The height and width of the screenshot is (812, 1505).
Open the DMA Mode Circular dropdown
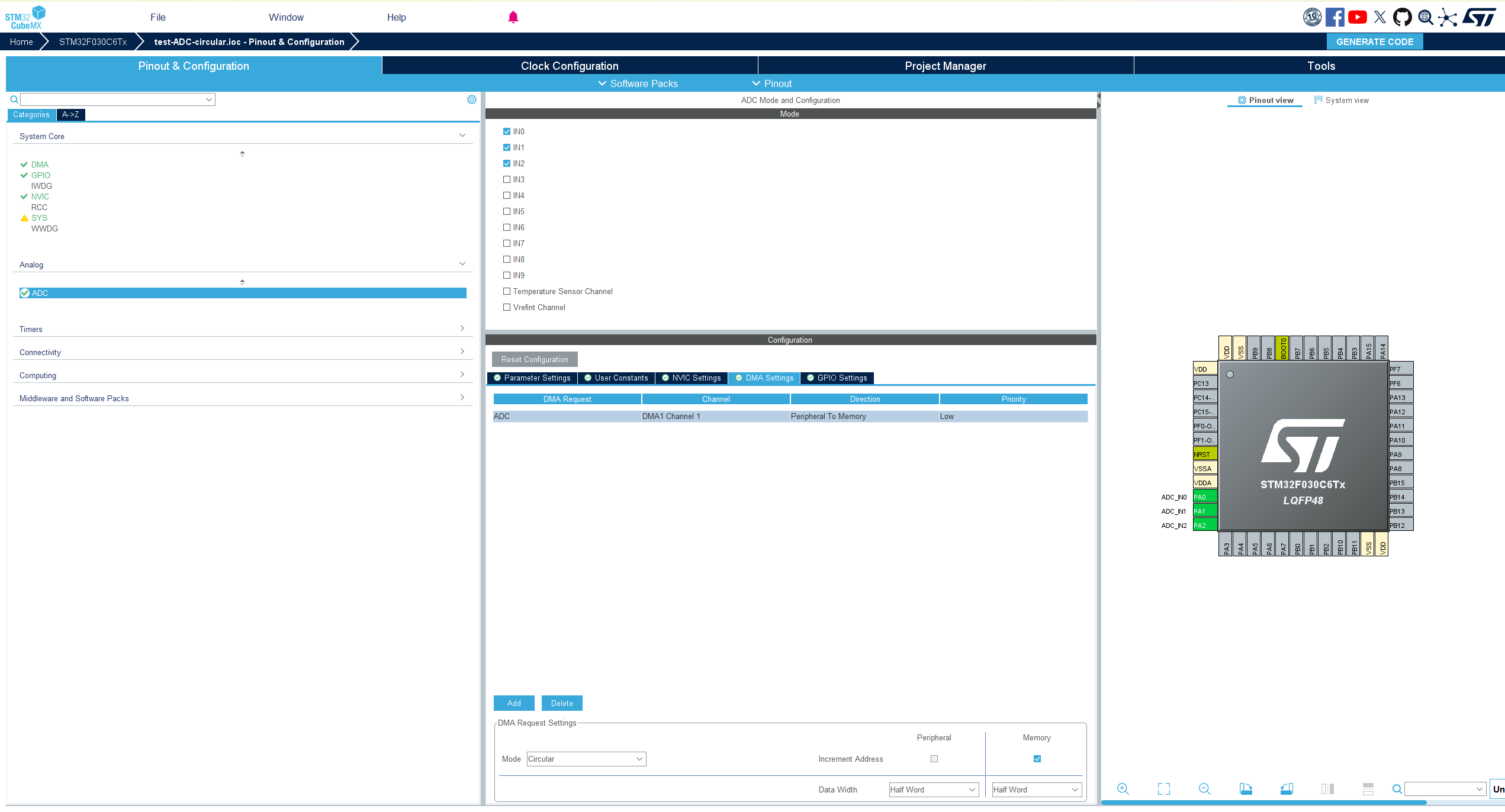pos(586,759)
